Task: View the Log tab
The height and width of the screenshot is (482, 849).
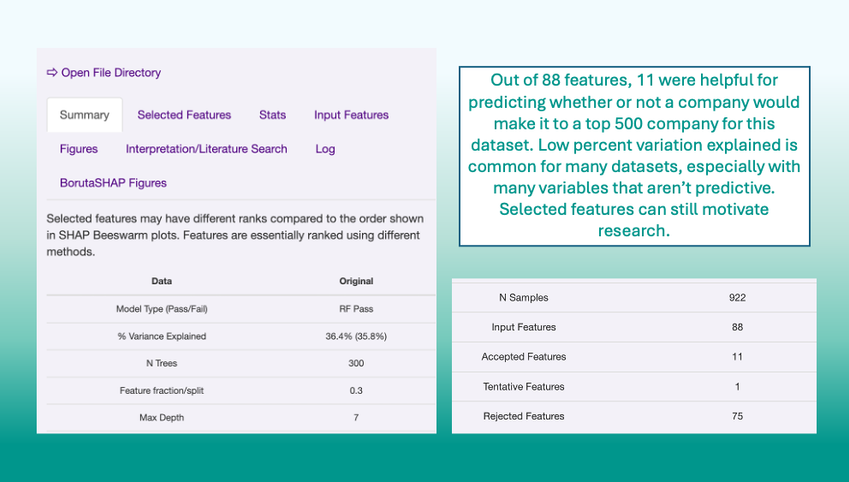Action: [x=325, y=149]
